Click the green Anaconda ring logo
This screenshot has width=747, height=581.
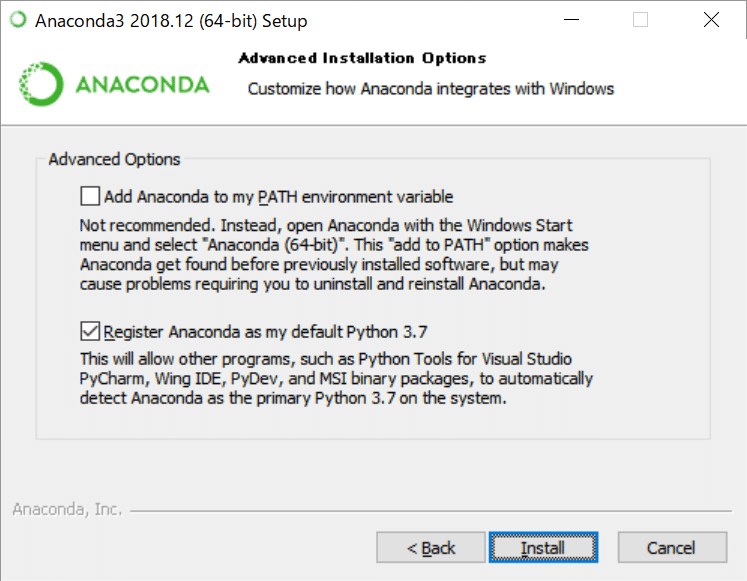pos(40,84)
